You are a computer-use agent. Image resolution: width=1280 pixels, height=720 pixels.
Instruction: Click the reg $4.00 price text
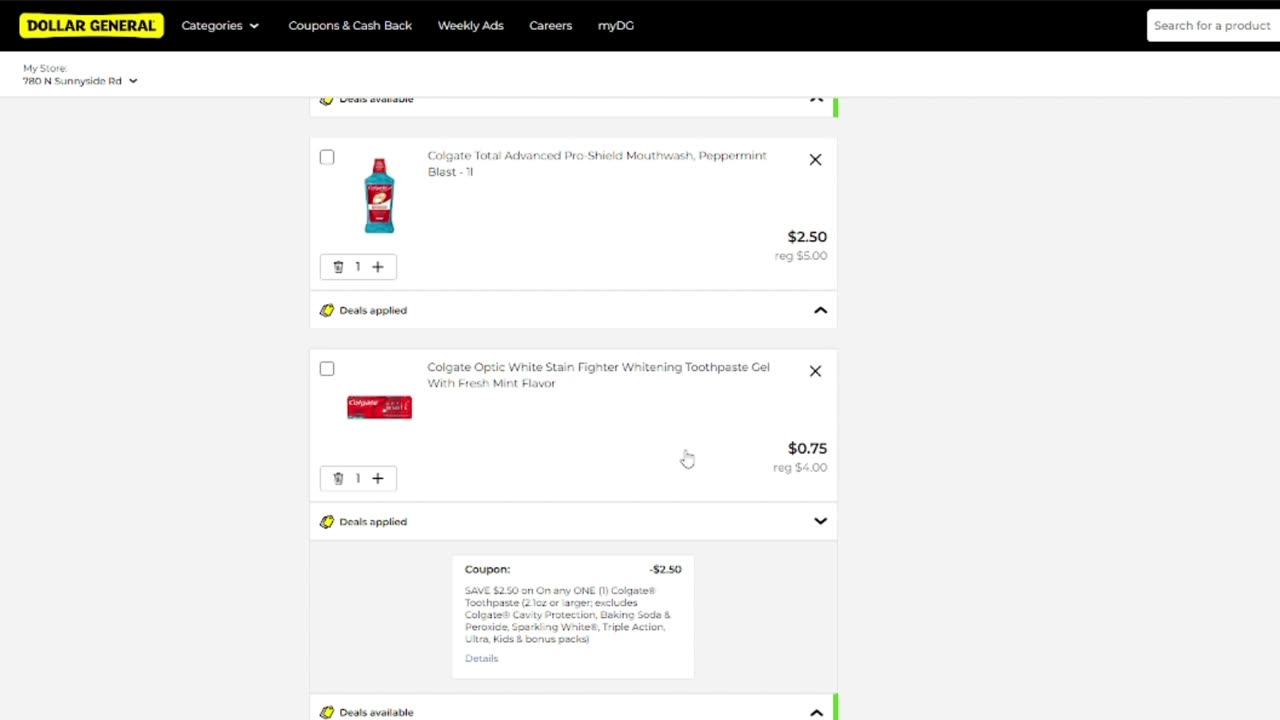click(800, 467)
